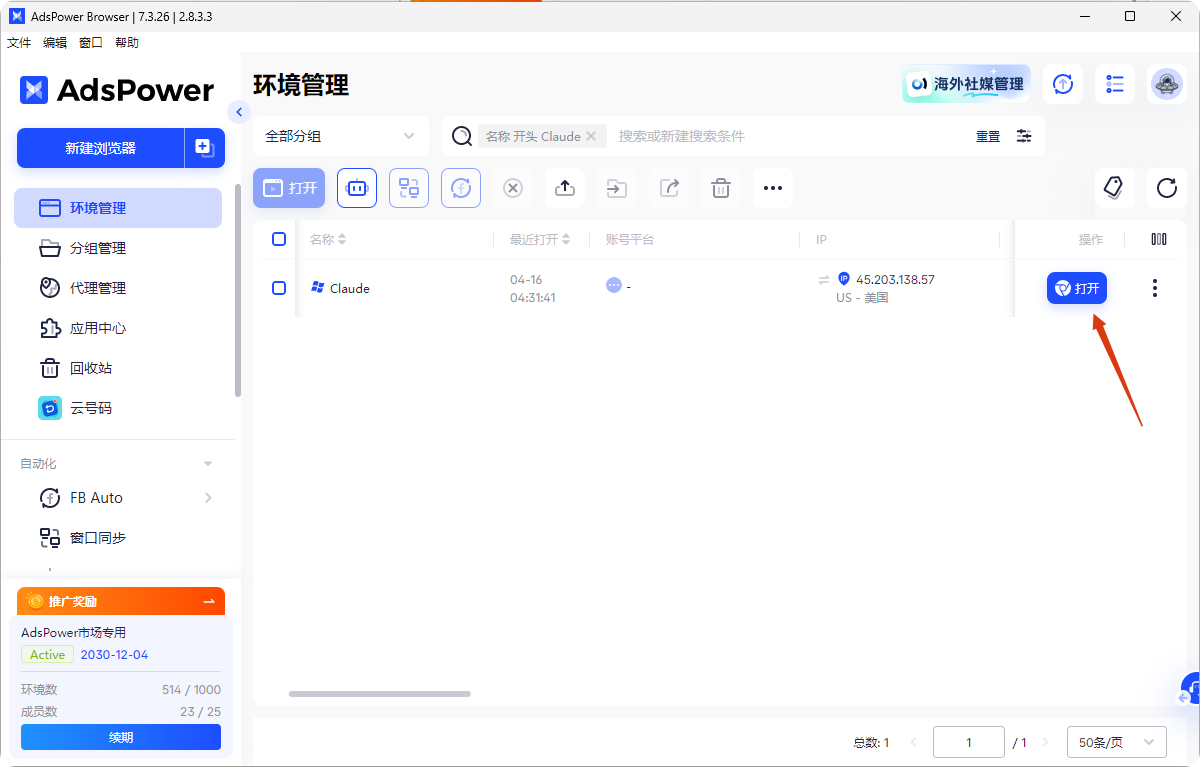Viewport: 1200px width, 767px height.
Task: Click the import environments upload icon
Action: (565, 188)
